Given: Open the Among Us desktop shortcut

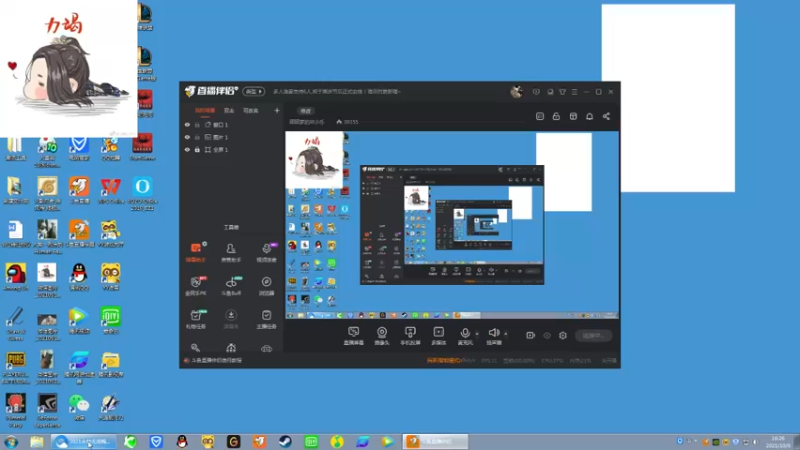Looking at the screenshot, I should click(x=16, y=278).
